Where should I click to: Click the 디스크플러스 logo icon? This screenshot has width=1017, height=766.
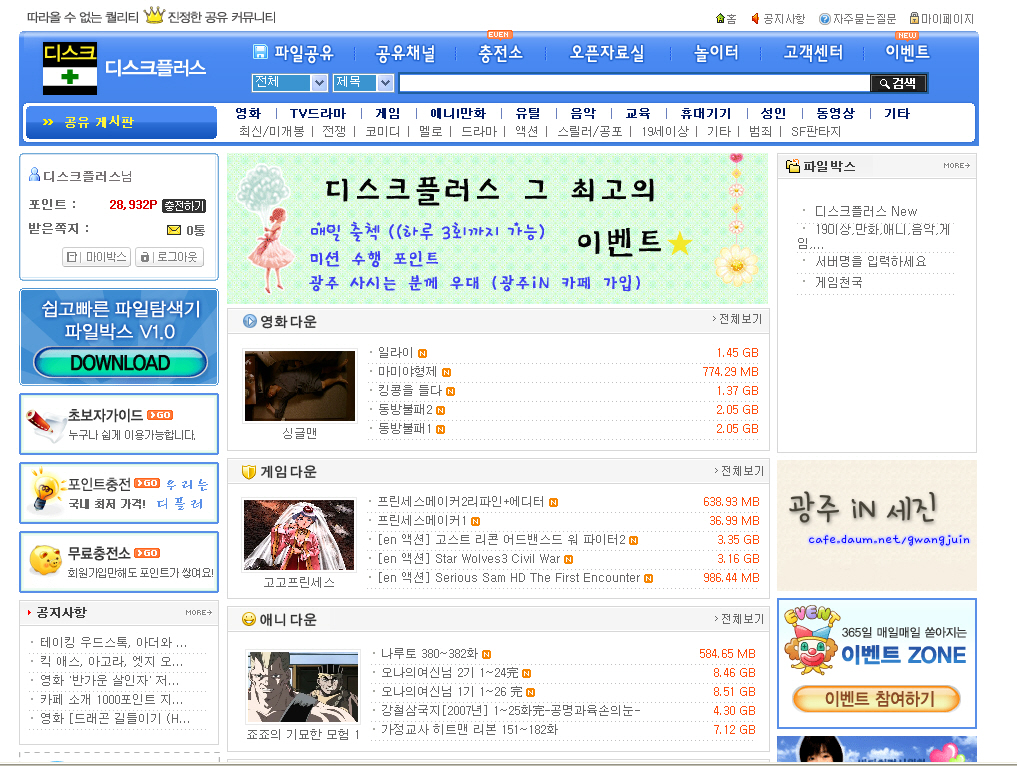(69, 68)
